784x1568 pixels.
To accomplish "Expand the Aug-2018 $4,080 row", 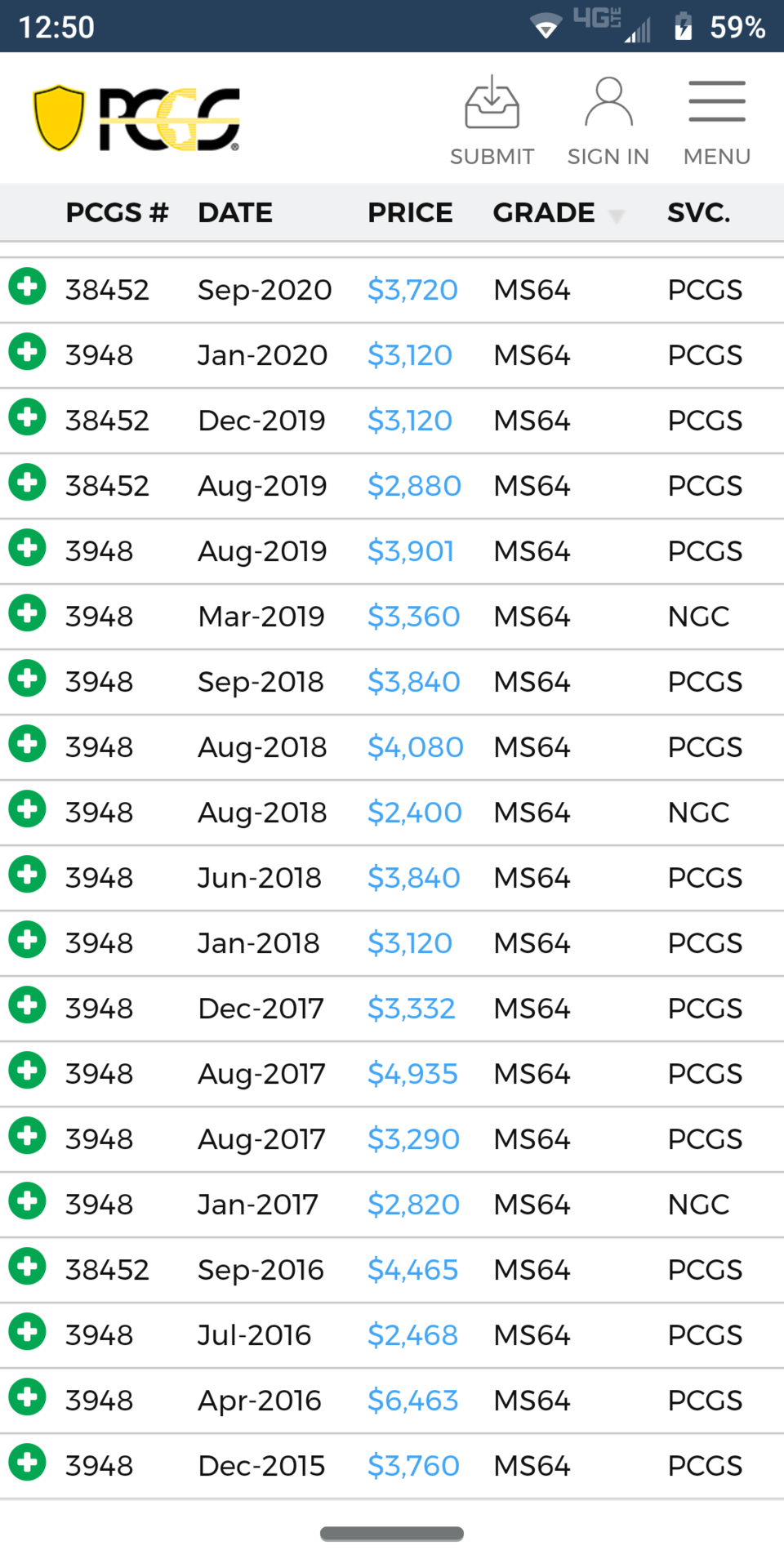I will coord(28,744).
